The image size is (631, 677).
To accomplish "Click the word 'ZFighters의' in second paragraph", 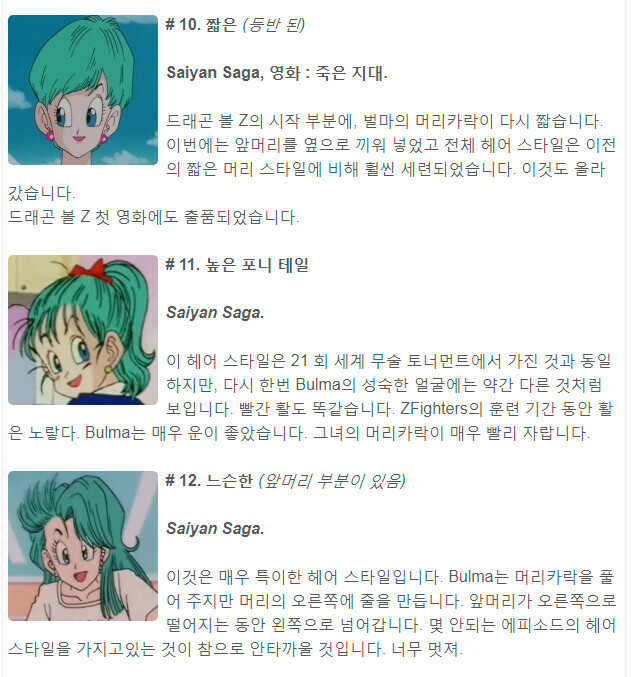I will point(441,408).
